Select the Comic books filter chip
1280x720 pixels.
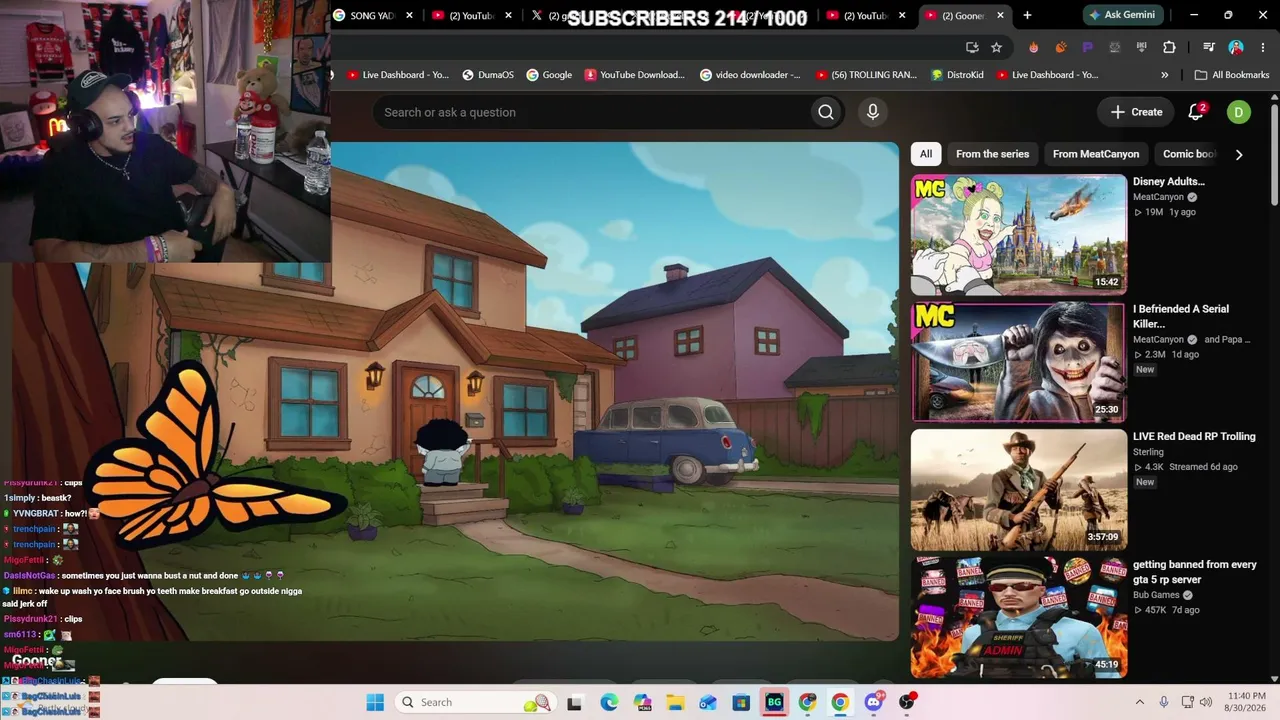1189,154
